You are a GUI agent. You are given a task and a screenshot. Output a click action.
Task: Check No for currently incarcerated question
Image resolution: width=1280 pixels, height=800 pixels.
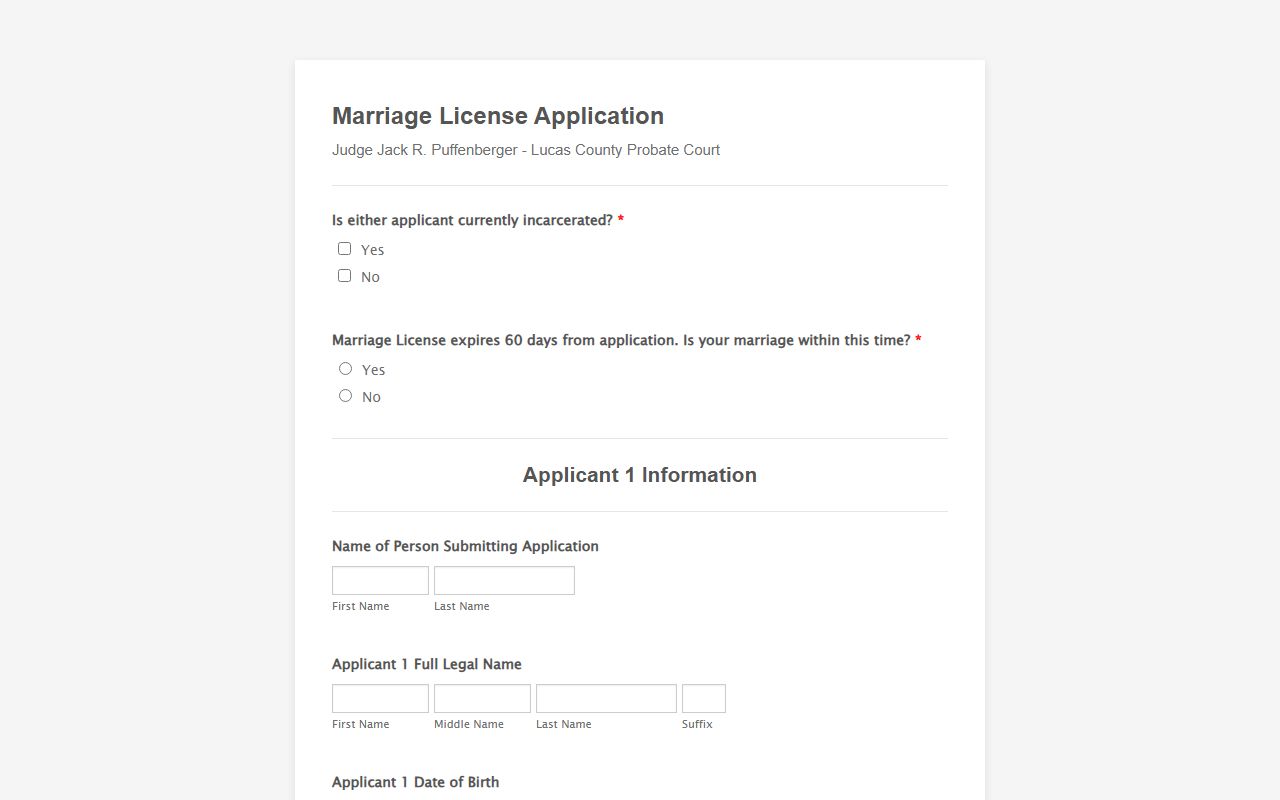(x=345, y=276)
